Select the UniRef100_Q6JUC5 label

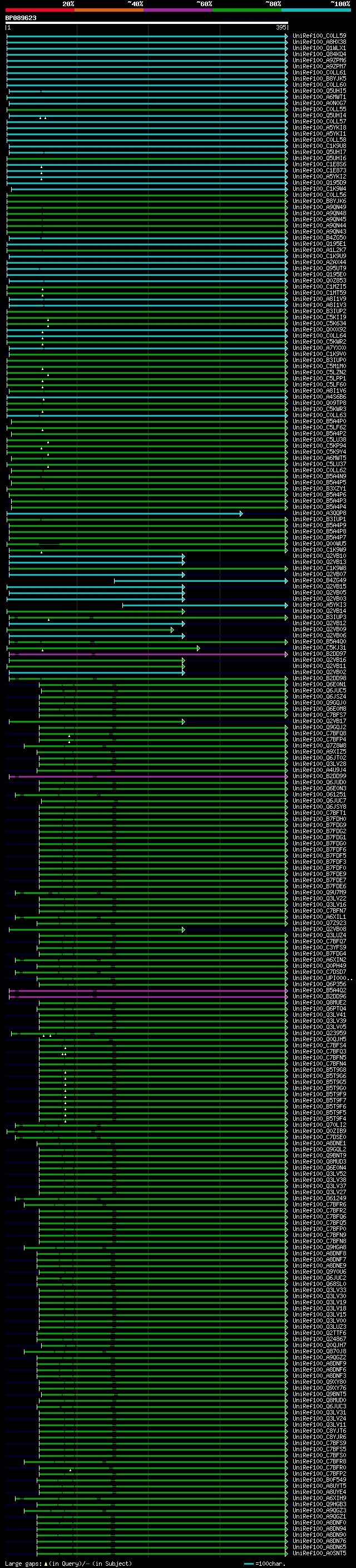click(319, 691)
